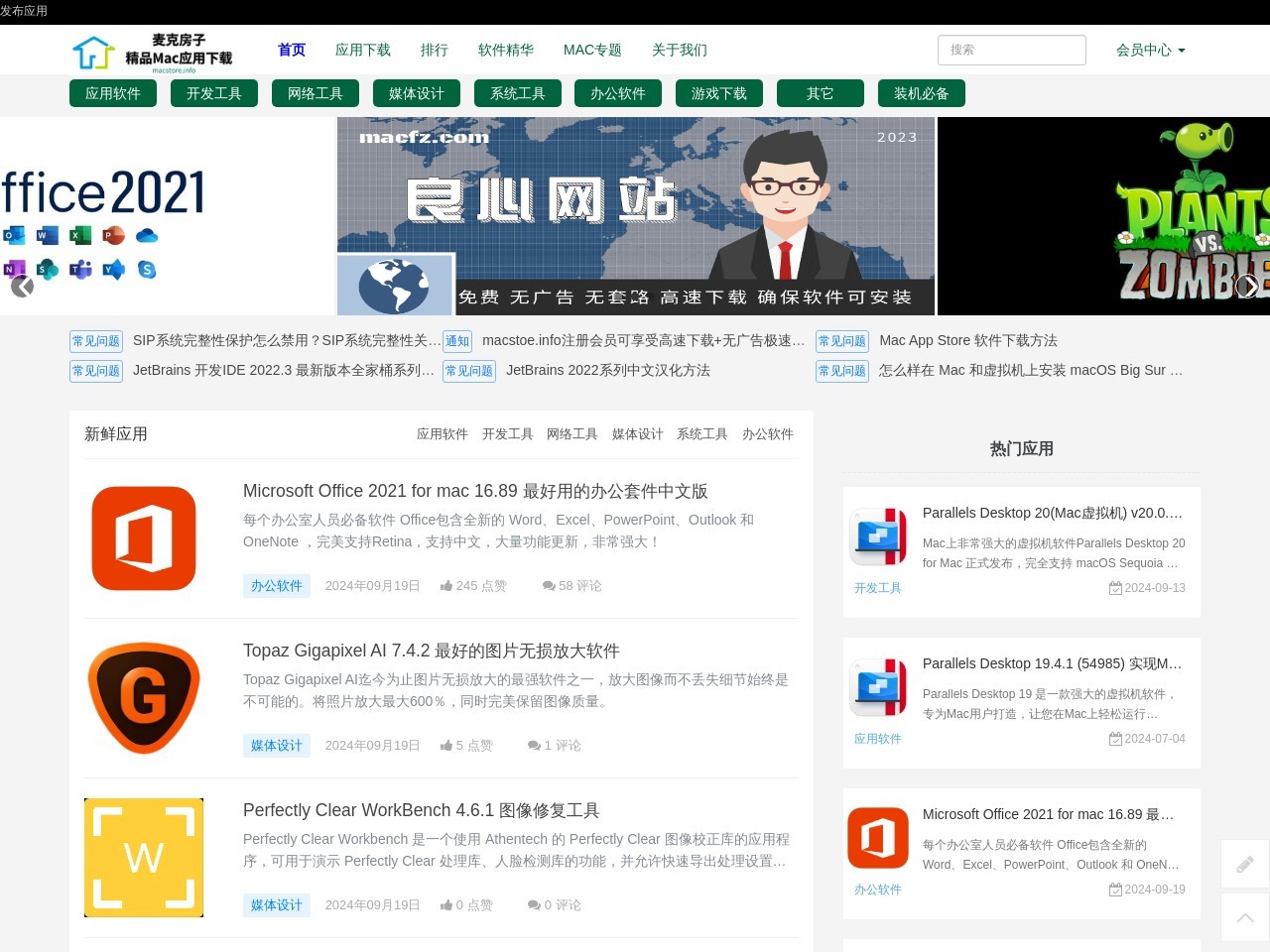The width and height of the screenshot is (1270, 952).
Task: Click the green 系统工具 category button
Action: pyautogui.click(x=518, y=93)
